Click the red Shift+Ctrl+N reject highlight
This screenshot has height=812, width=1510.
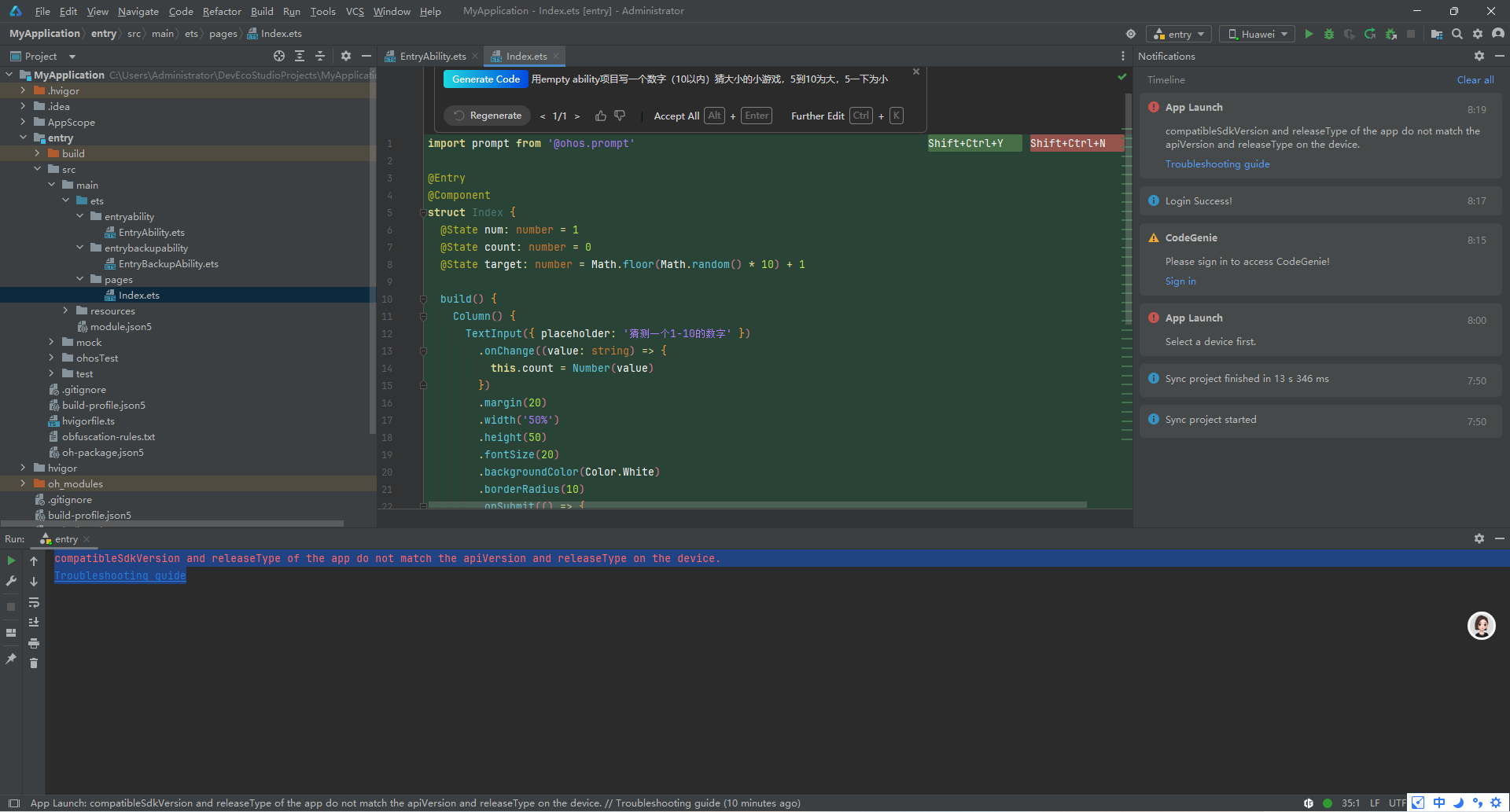[1076, 143]
